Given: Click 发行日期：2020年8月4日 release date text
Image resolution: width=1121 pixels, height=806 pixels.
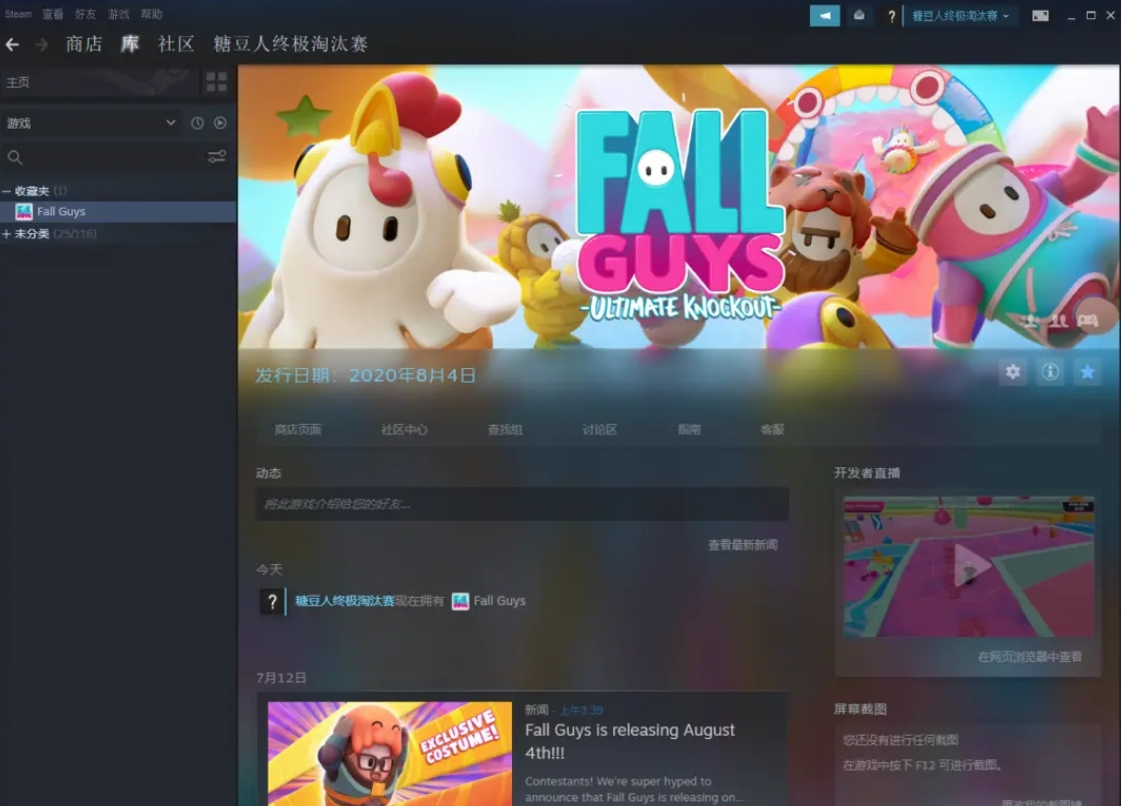Looking at the screenshot, I should 365,375.
